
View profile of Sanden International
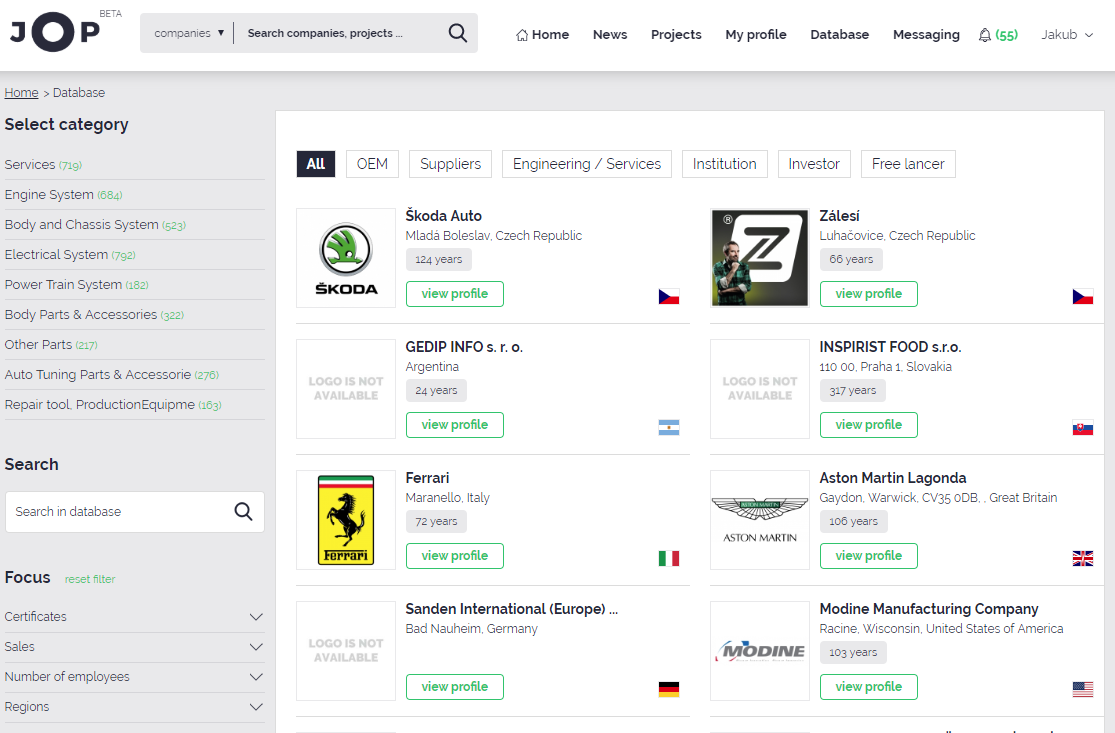[454, 686]
